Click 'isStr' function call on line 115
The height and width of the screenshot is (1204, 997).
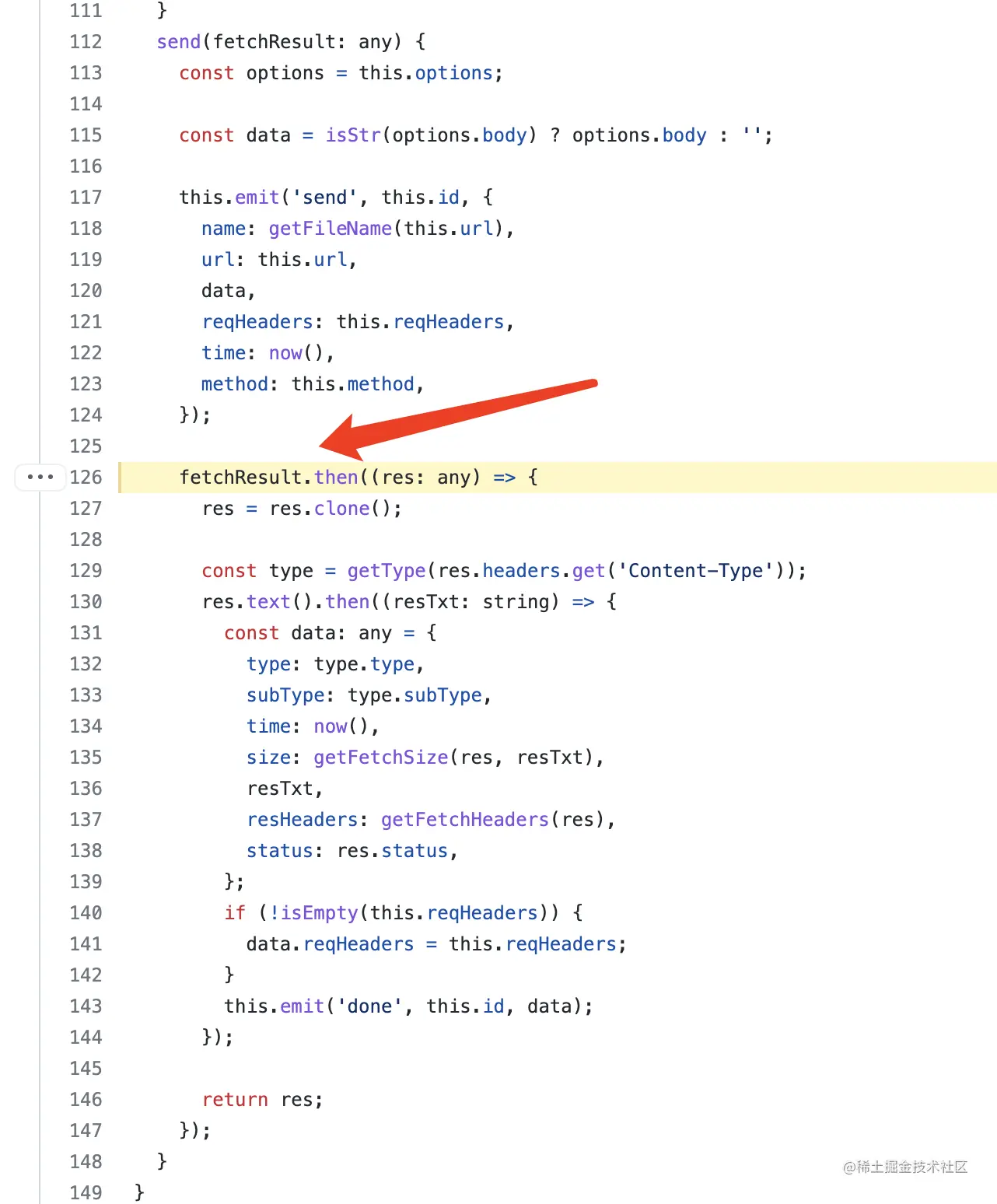353,135
